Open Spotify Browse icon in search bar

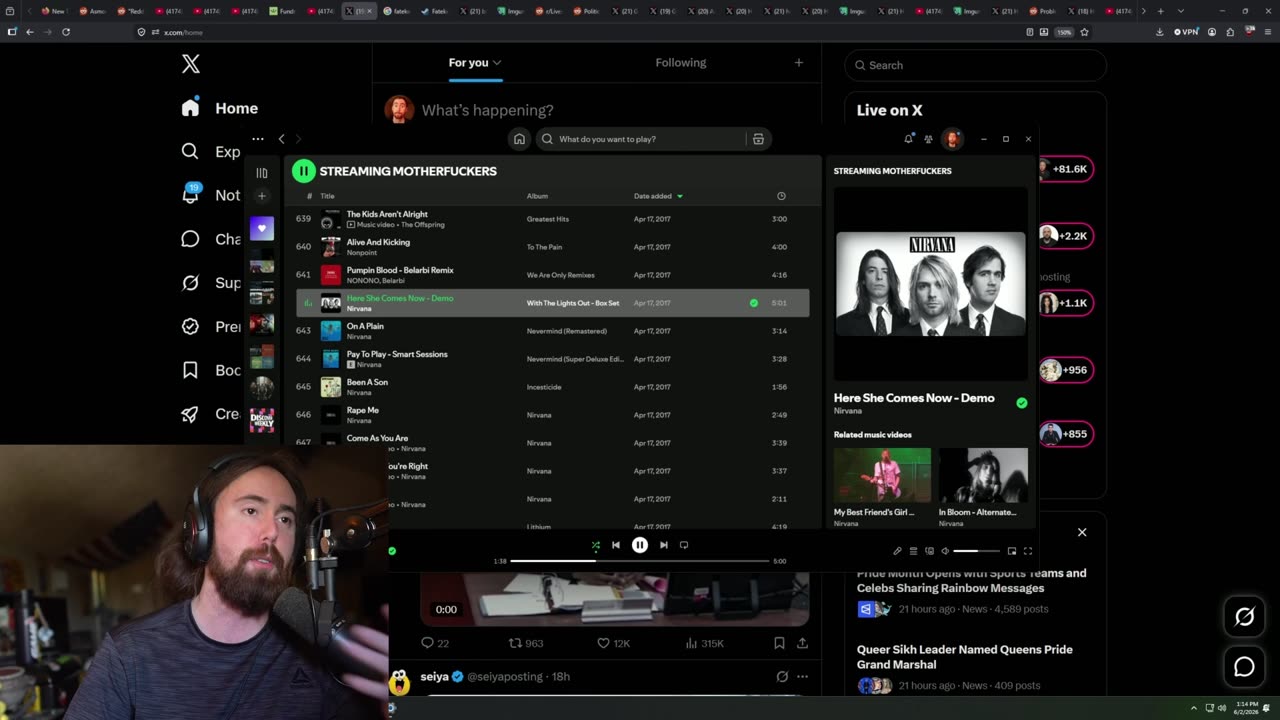point(758,139)
